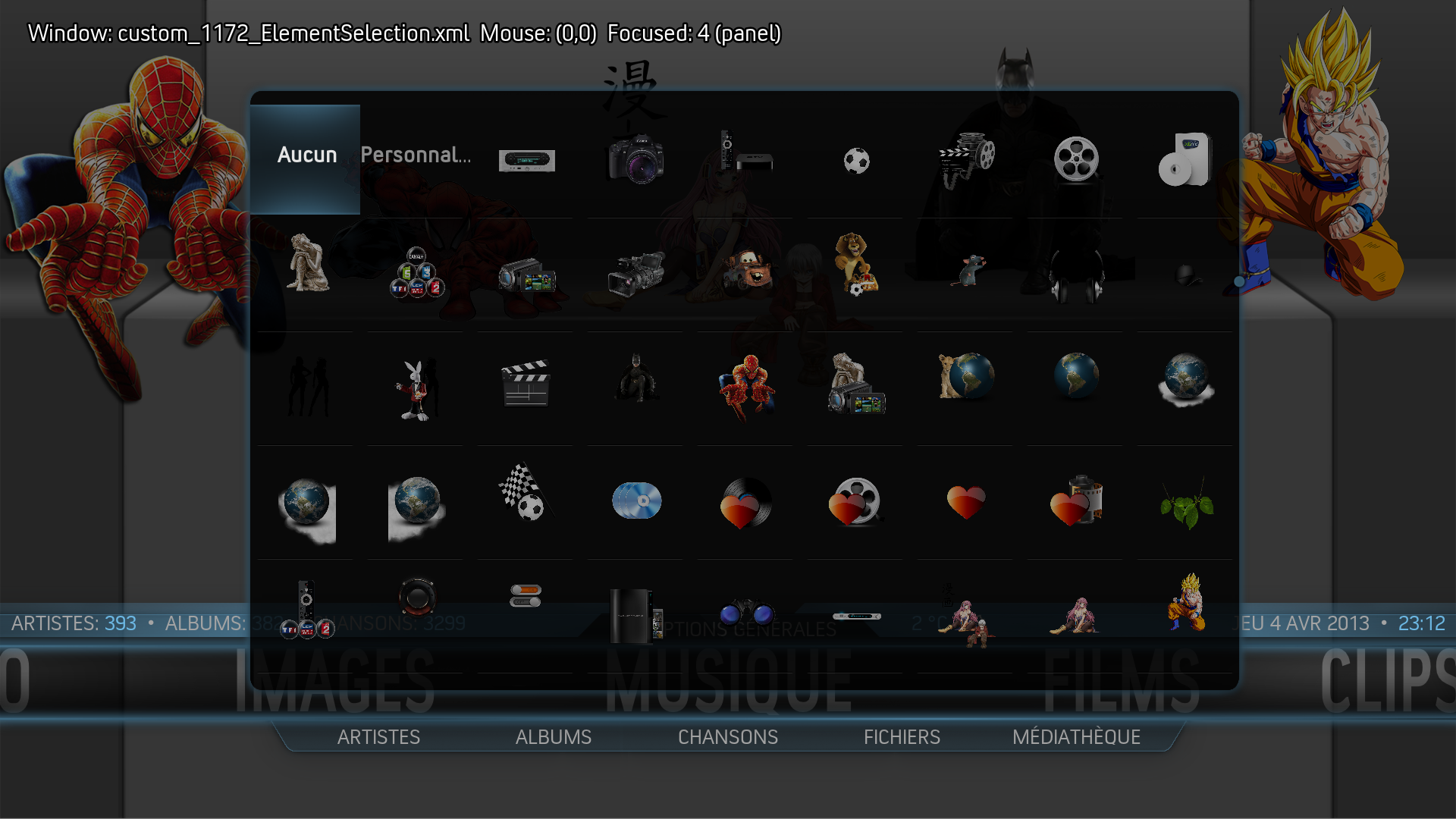This screenshot has height=819, width=1456.
Task: Pick the orange toggle switches icon
Action: 526,595
